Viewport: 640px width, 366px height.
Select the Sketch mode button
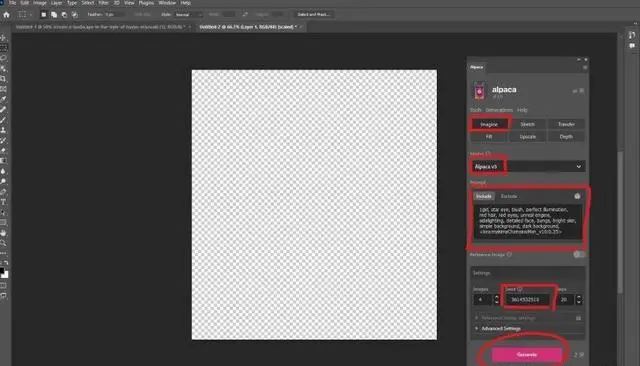pyautogui.click(x=527, y=124)
